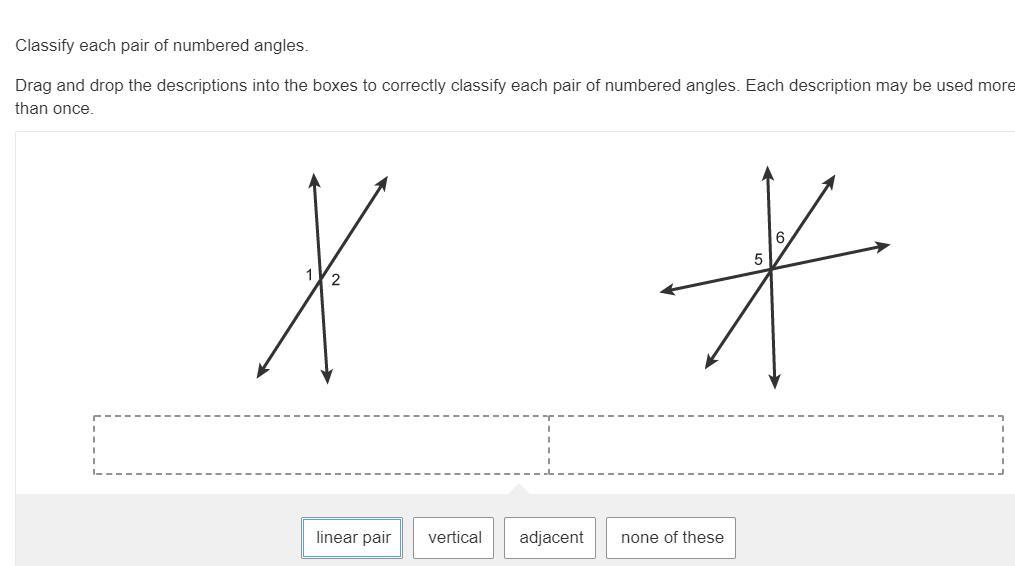This screenshot has width=1015, height=566.
Task: Click the angle label 1
Action: [x=309, y=274]
